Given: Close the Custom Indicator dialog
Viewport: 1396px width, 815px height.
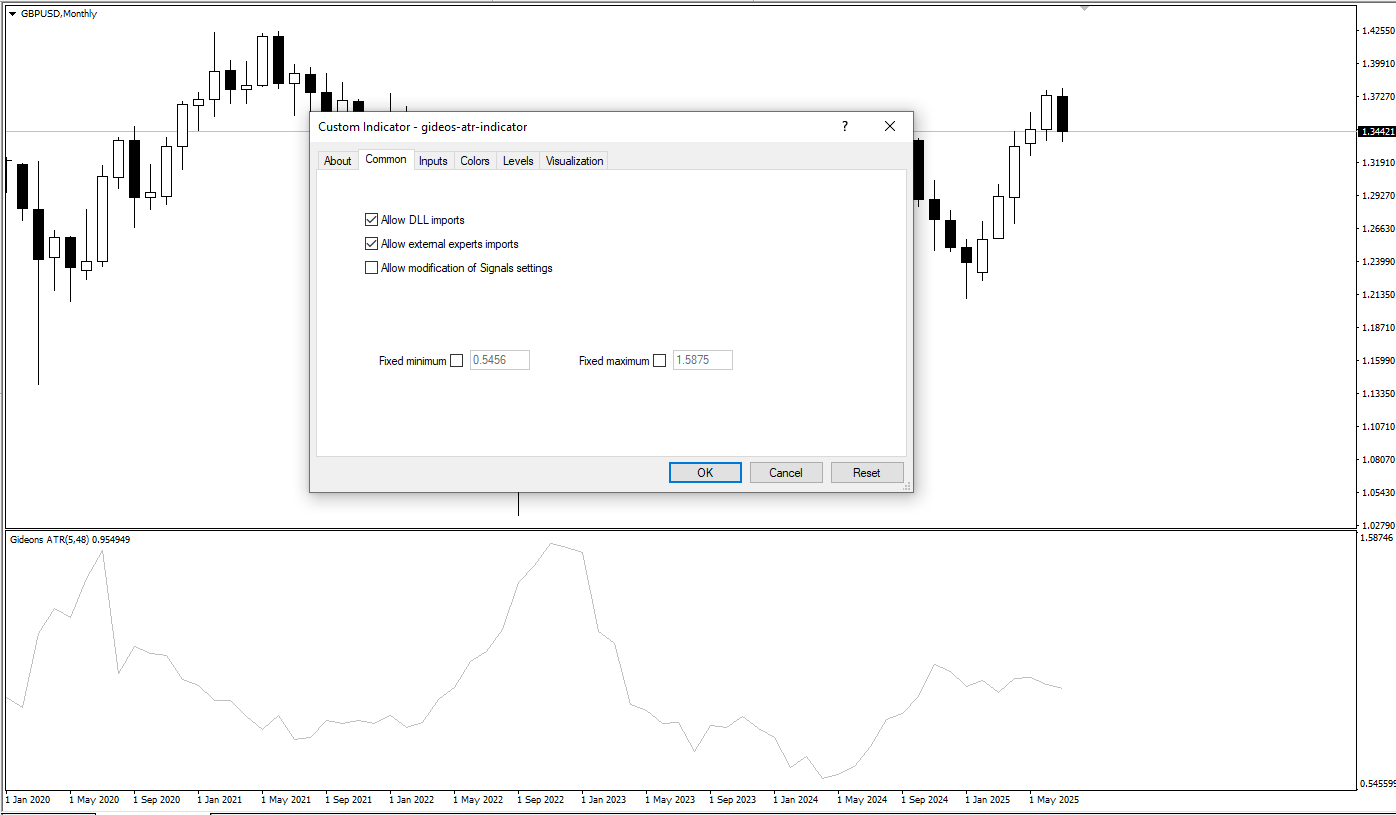Looking at the screenshot, I should click(x=889, y=127).
